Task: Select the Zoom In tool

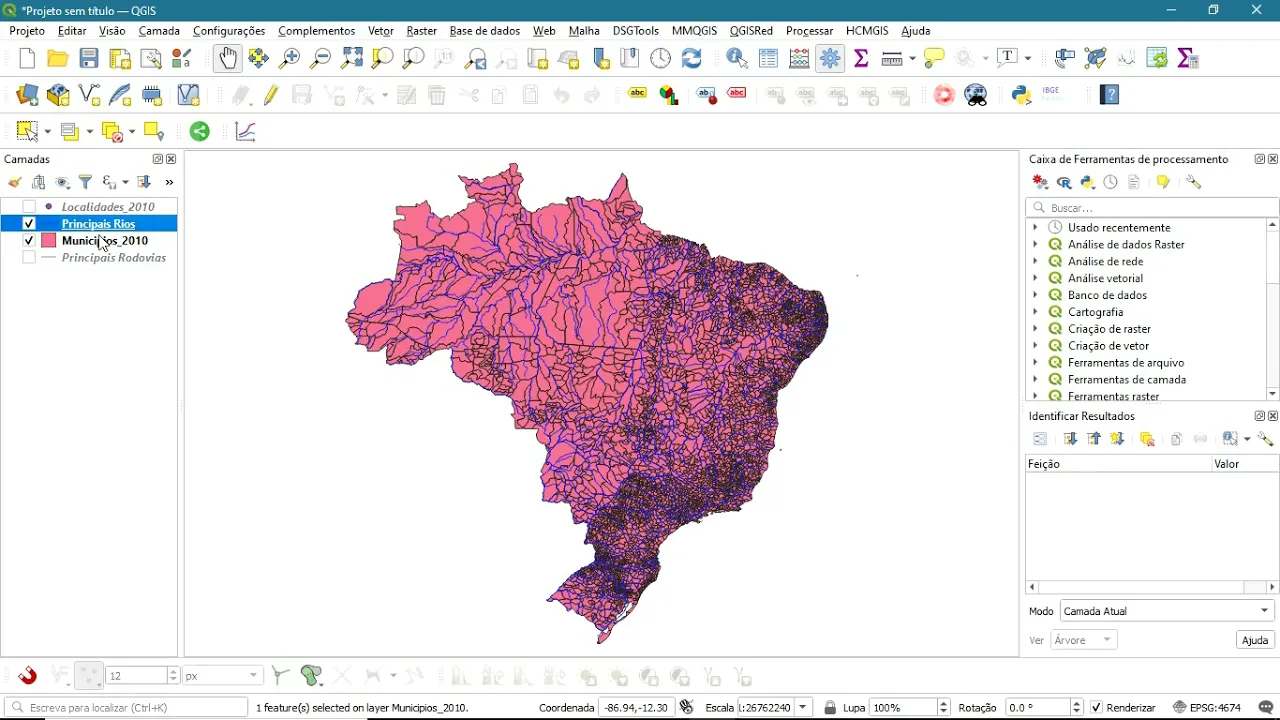Action: click(x=290, y=59)
